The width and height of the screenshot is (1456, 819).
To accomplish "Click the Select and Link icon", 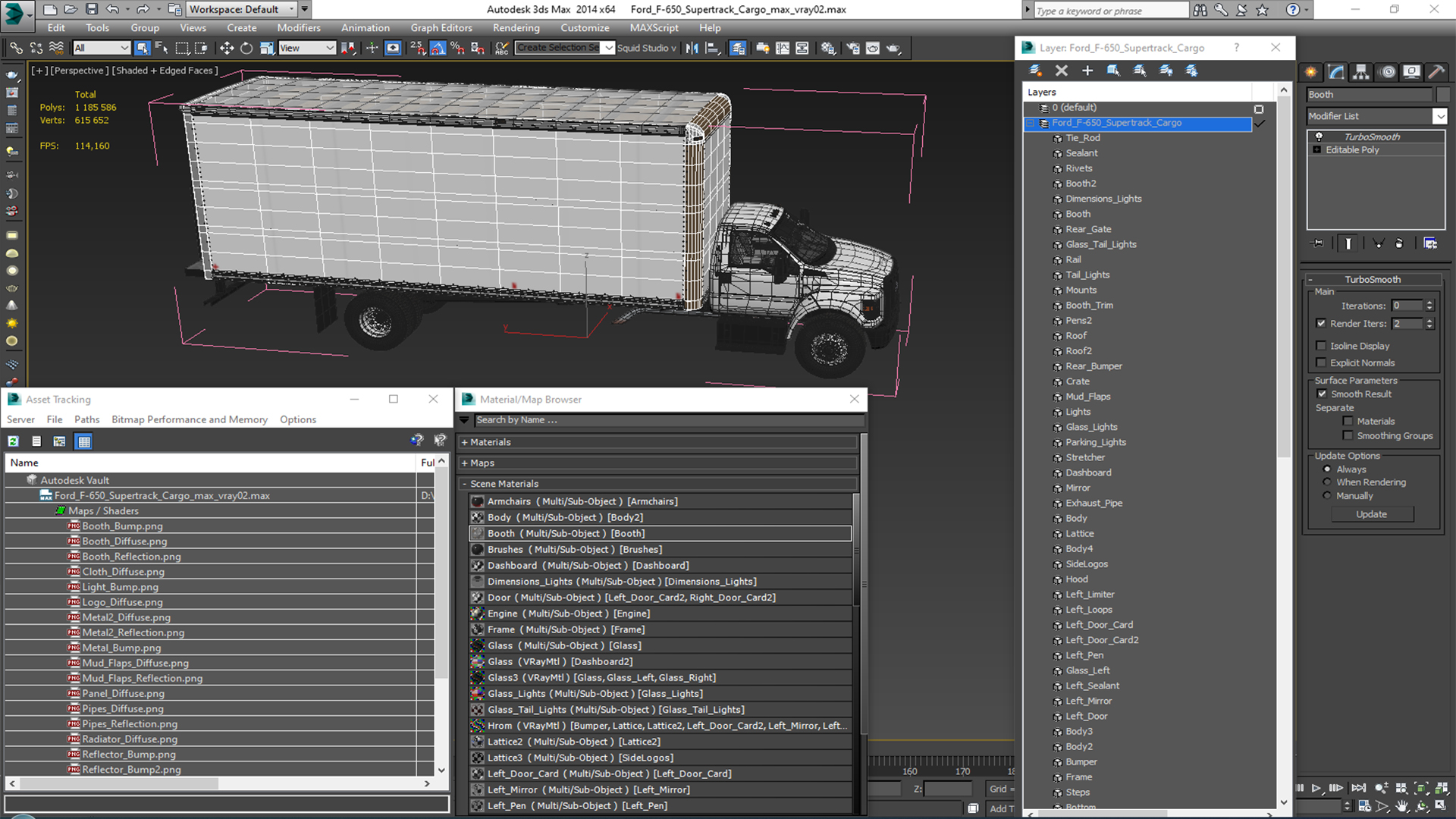I will [16, 48].
